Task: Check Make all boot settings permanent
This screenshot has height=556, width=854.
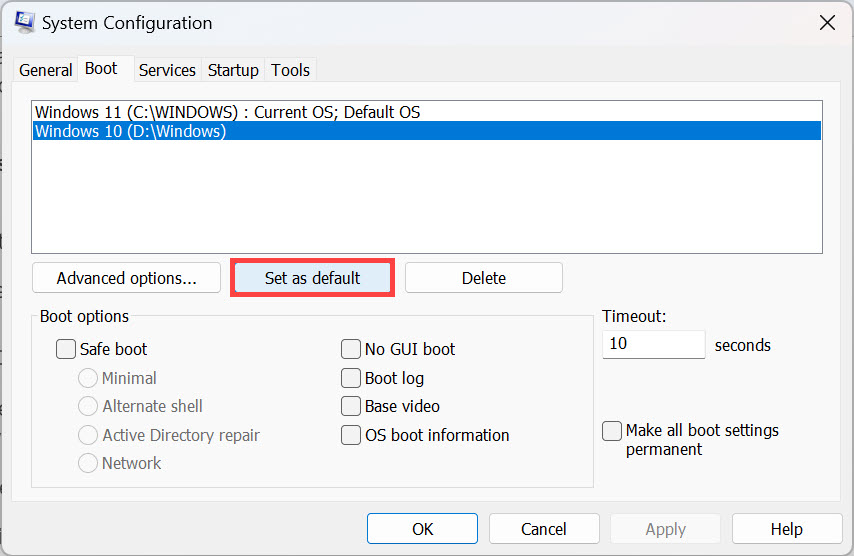Action: [x=612, y=431]
